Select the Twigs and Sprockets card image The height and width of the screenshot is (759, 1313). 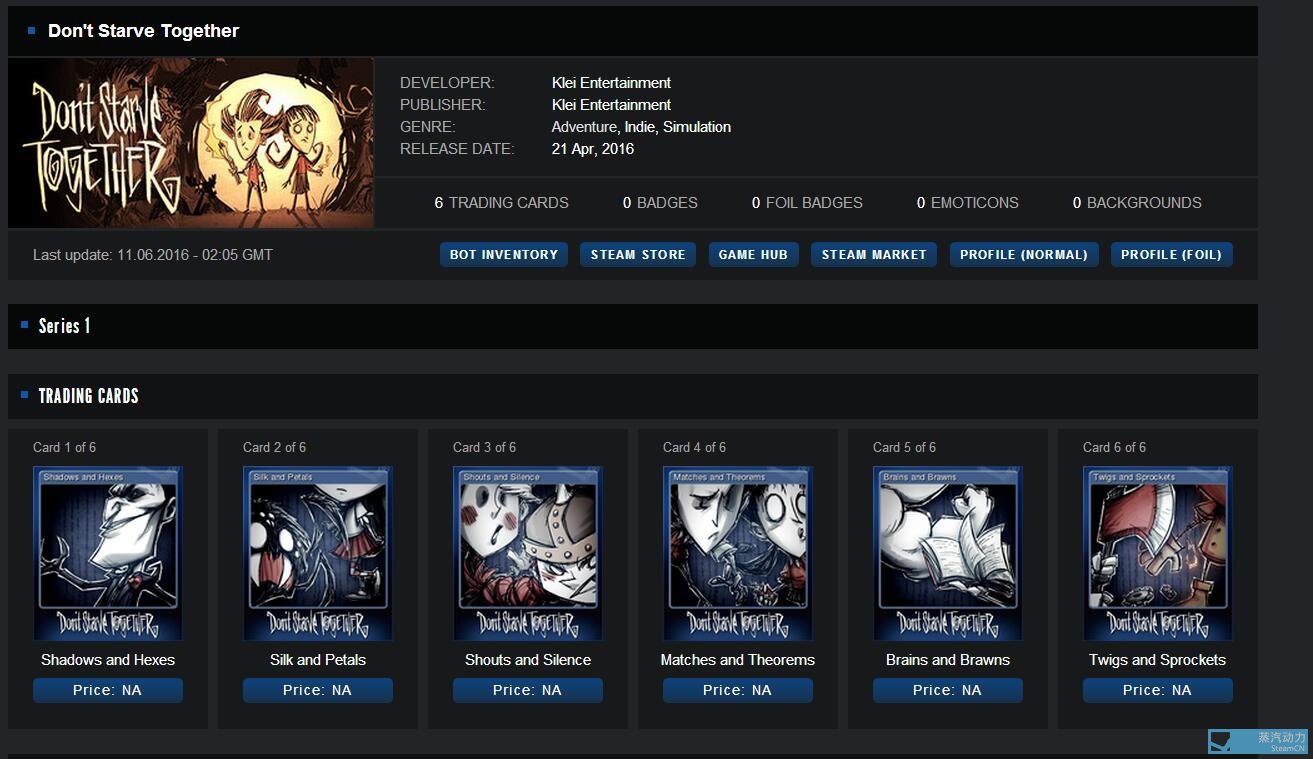coord(1158,553)
